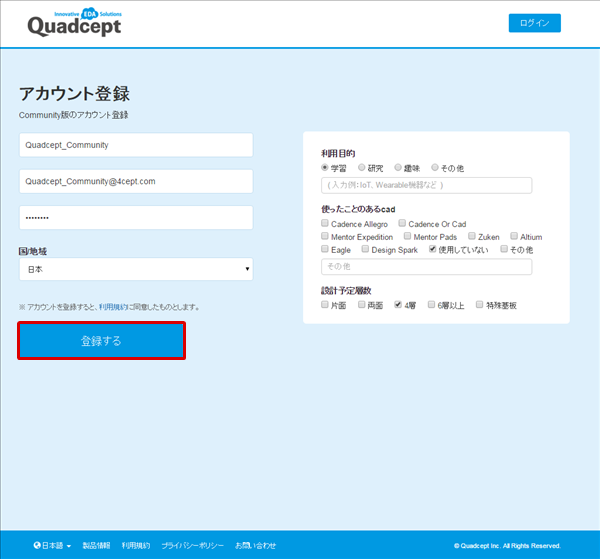Check the 6層以上 checkbox
Image resolution: width=600 pixels, height=559 pixels.
pyautogui.click(x=431, y=305)
